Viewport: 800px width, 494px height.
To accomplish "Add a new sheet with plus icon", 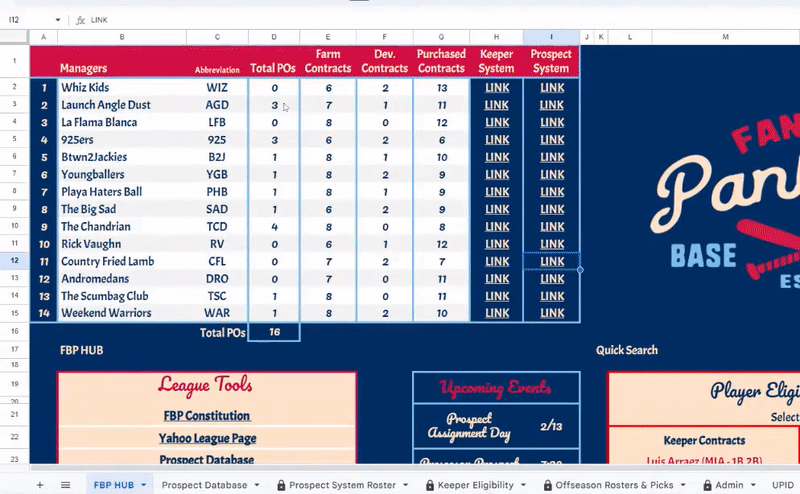I will [40, 485].
